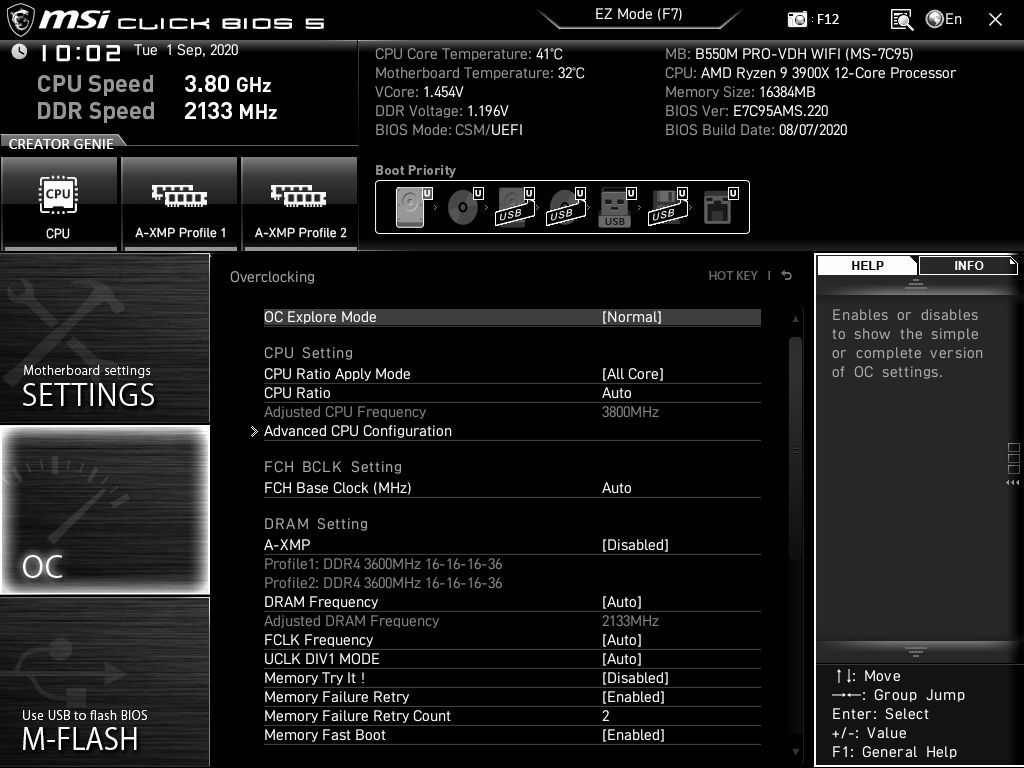Image resolution: width=1024 pixels, height=768 pixels.
Task: Open the OC overclocking section
Action: coord(105,510)
